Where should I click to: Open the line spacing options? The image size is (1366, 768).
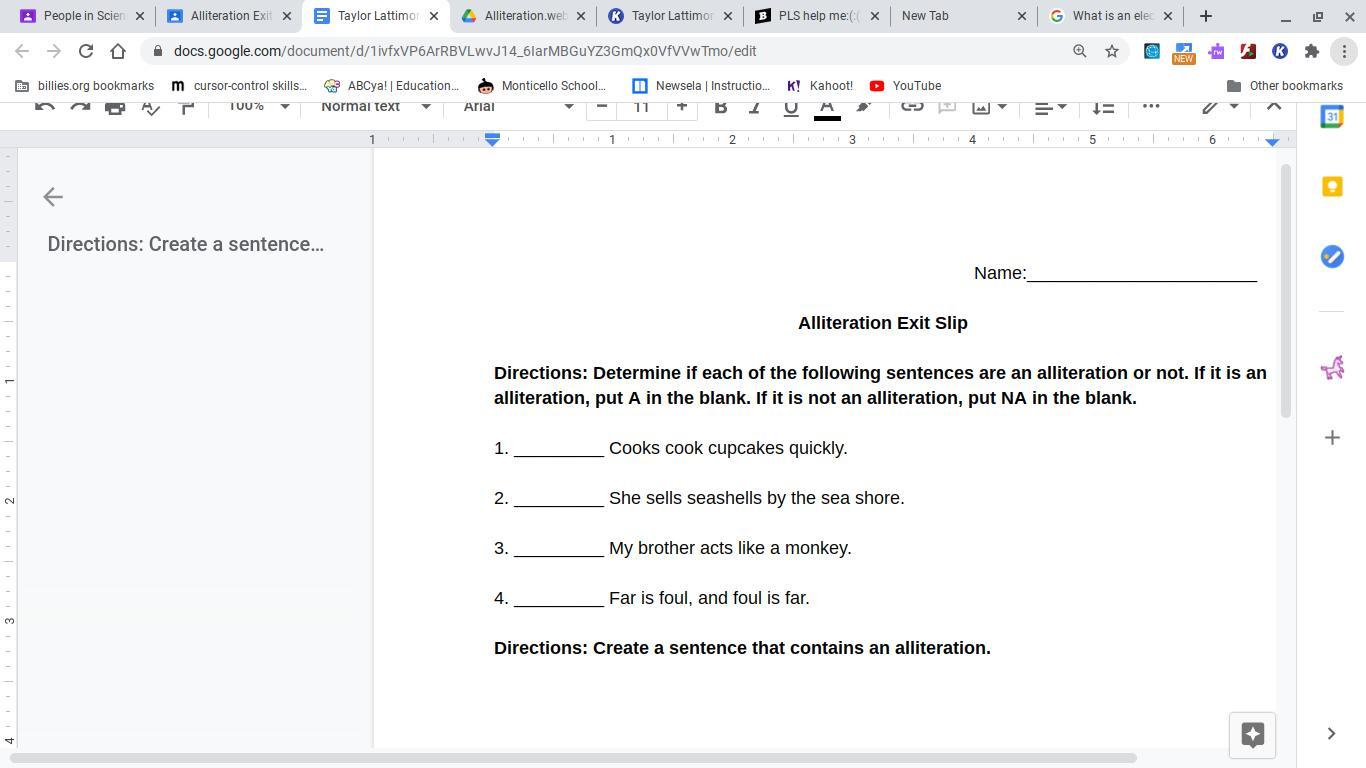(1103, 106)
